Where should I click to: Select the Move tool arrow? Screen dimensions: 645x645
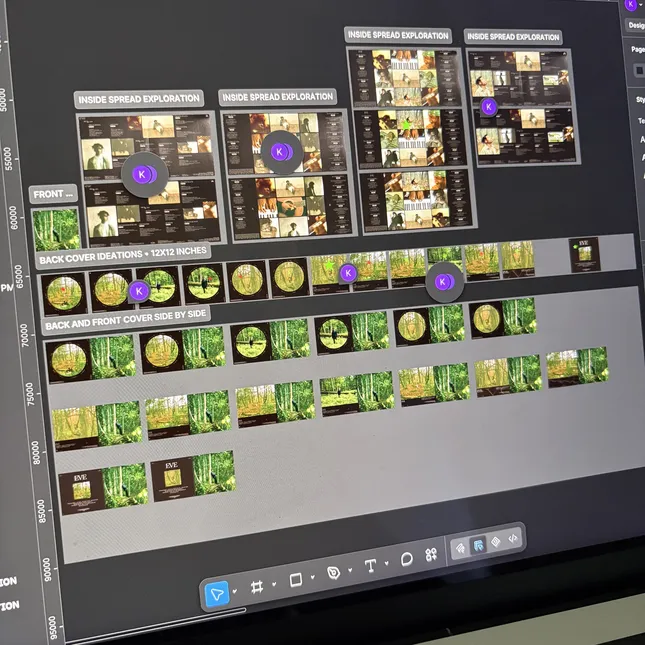[x=217, y=594]
